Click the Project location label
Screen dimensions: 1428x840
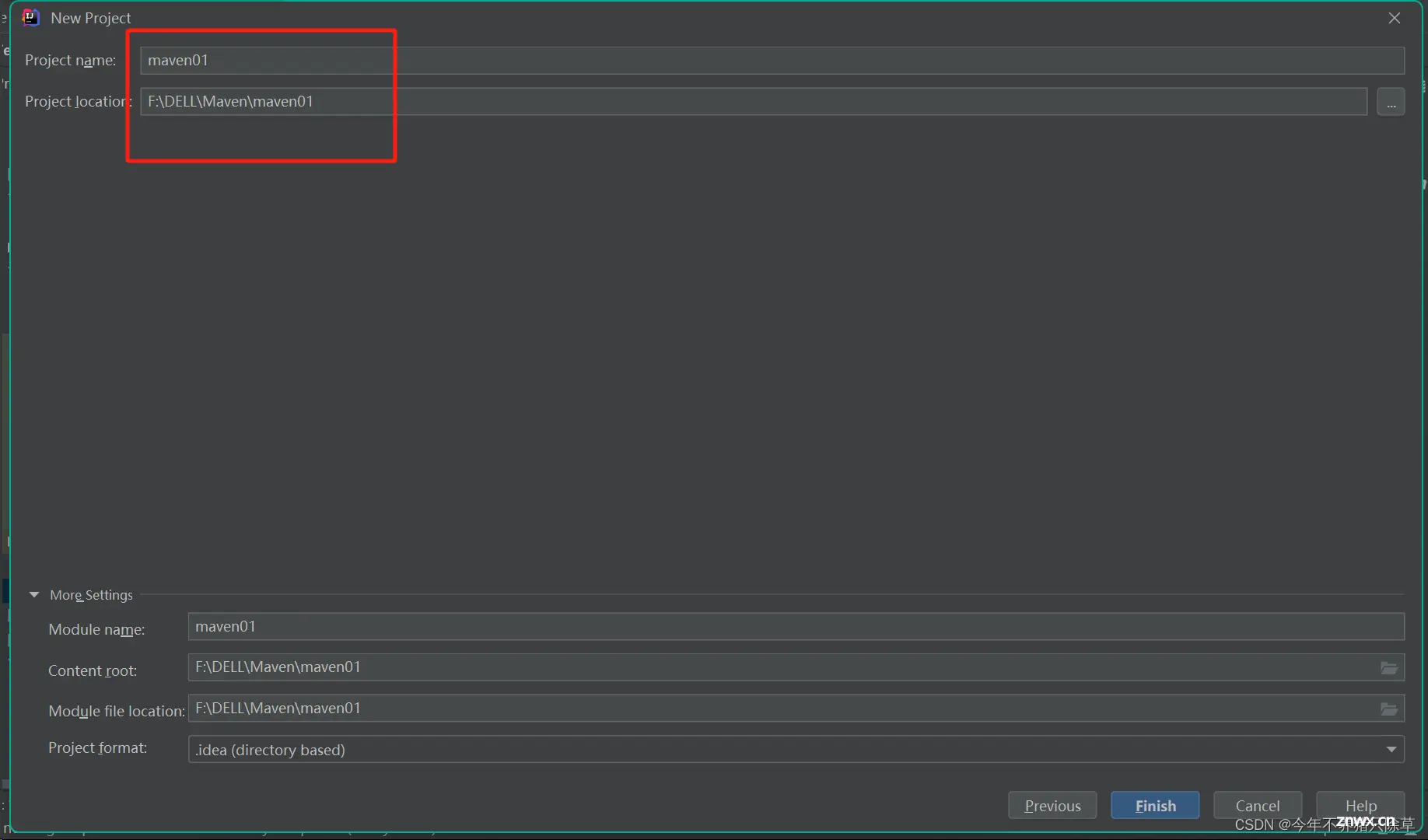[x=79, y=102]
